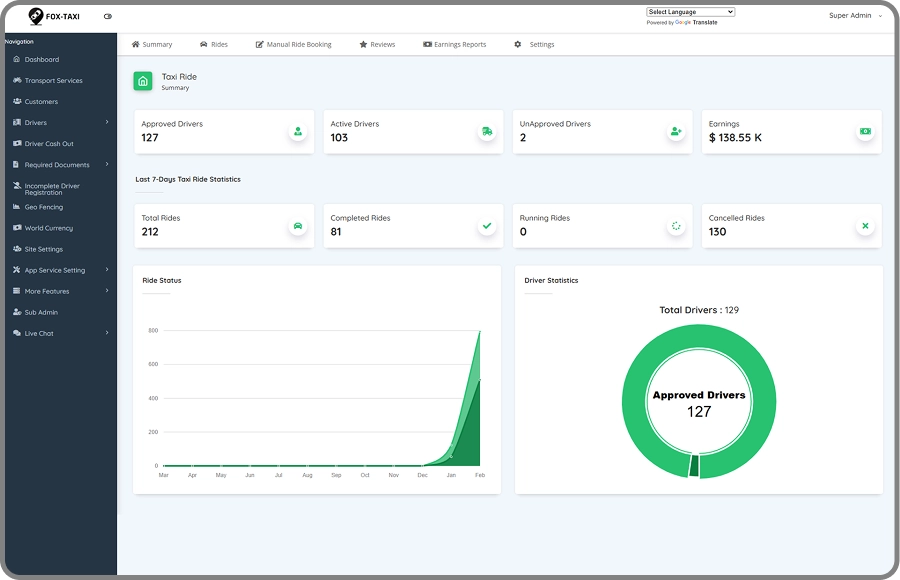900x580 pixels.
Task: Open Sub Admin in the sidebar
Action: click(61, 312)
